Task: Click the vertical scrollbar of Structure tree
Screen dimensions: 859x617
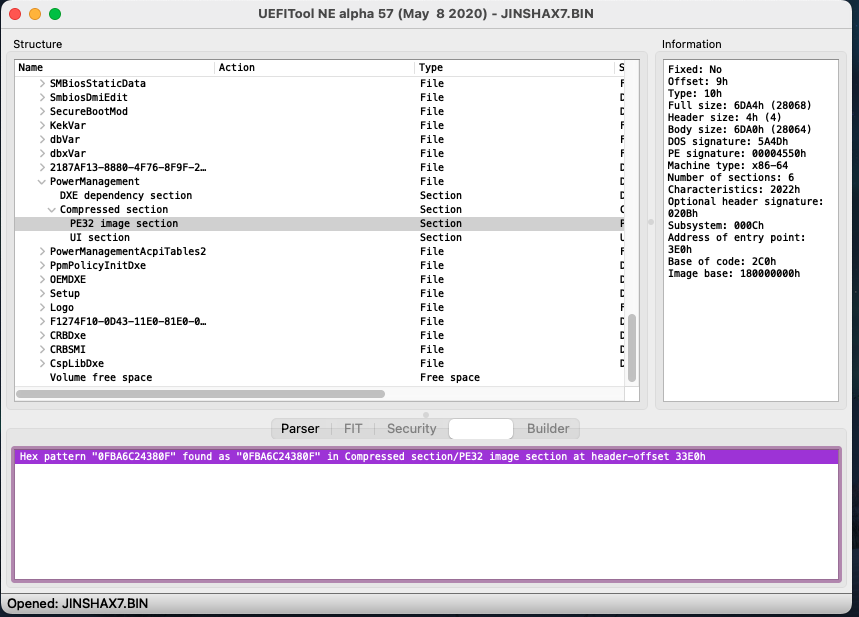Action: coord(632,348)
